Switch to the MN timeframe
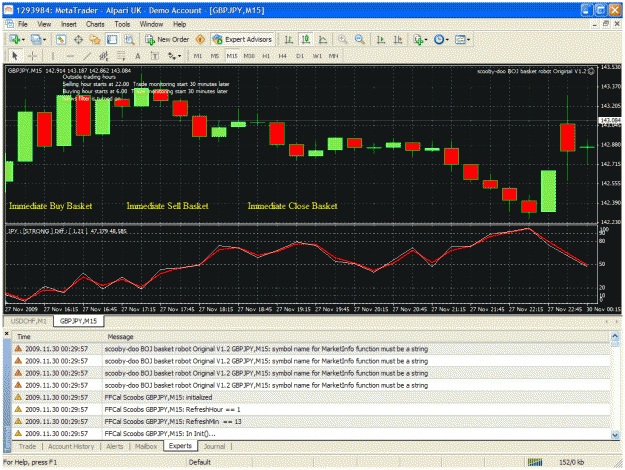 coord(334,56)
